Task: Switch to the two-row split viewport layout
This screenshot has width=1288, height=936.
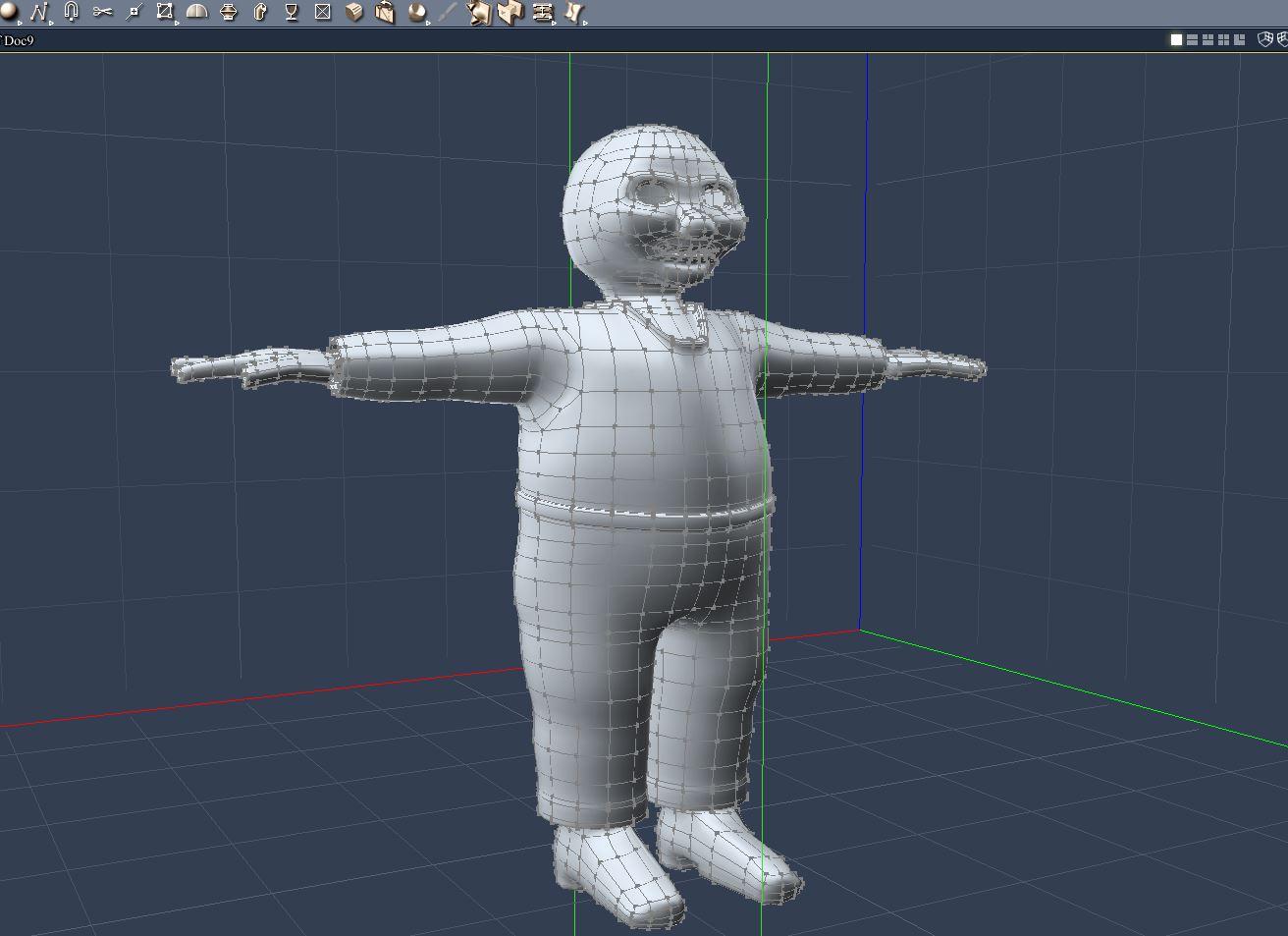Action: click(1192, 40)
